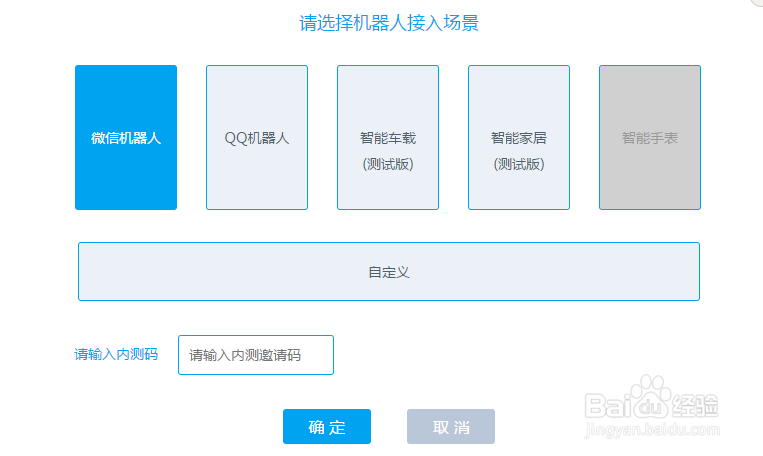Pick the 智能车载 (测试版) card
This screenshot has height=456, width=763.
point(388,138)
